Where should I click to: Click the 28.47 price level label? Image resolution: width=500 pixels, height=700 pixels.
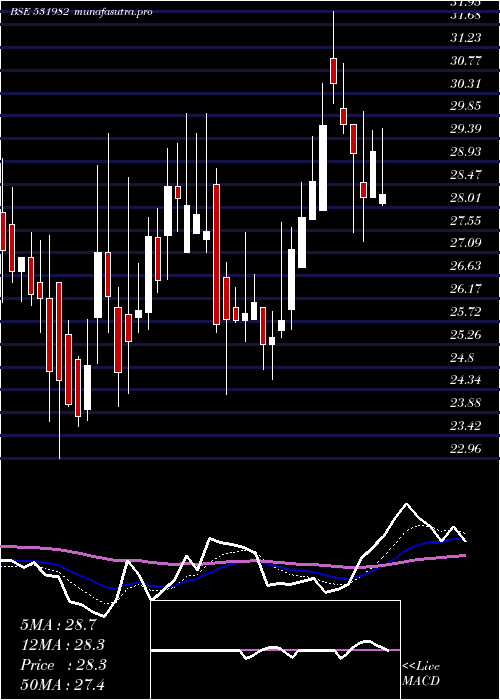[x=466, y=175]
